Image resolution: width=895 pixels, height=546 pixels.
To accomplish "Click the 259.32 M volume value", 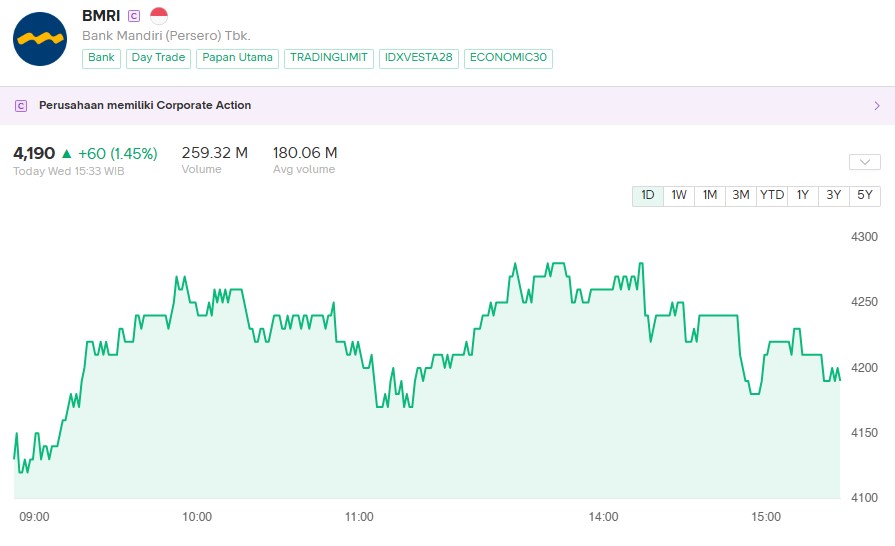I will point(215,153).
